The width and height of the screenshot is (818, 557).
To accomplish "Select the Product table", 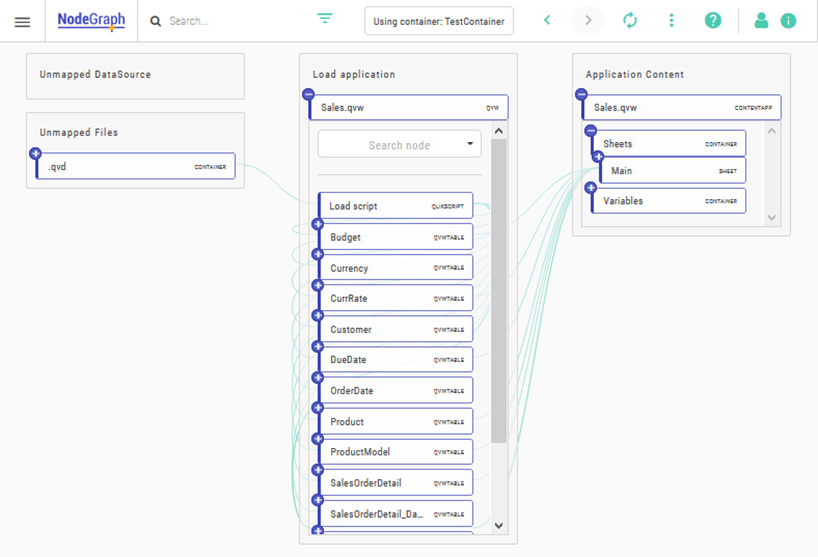I will click(x=396, y=421).
